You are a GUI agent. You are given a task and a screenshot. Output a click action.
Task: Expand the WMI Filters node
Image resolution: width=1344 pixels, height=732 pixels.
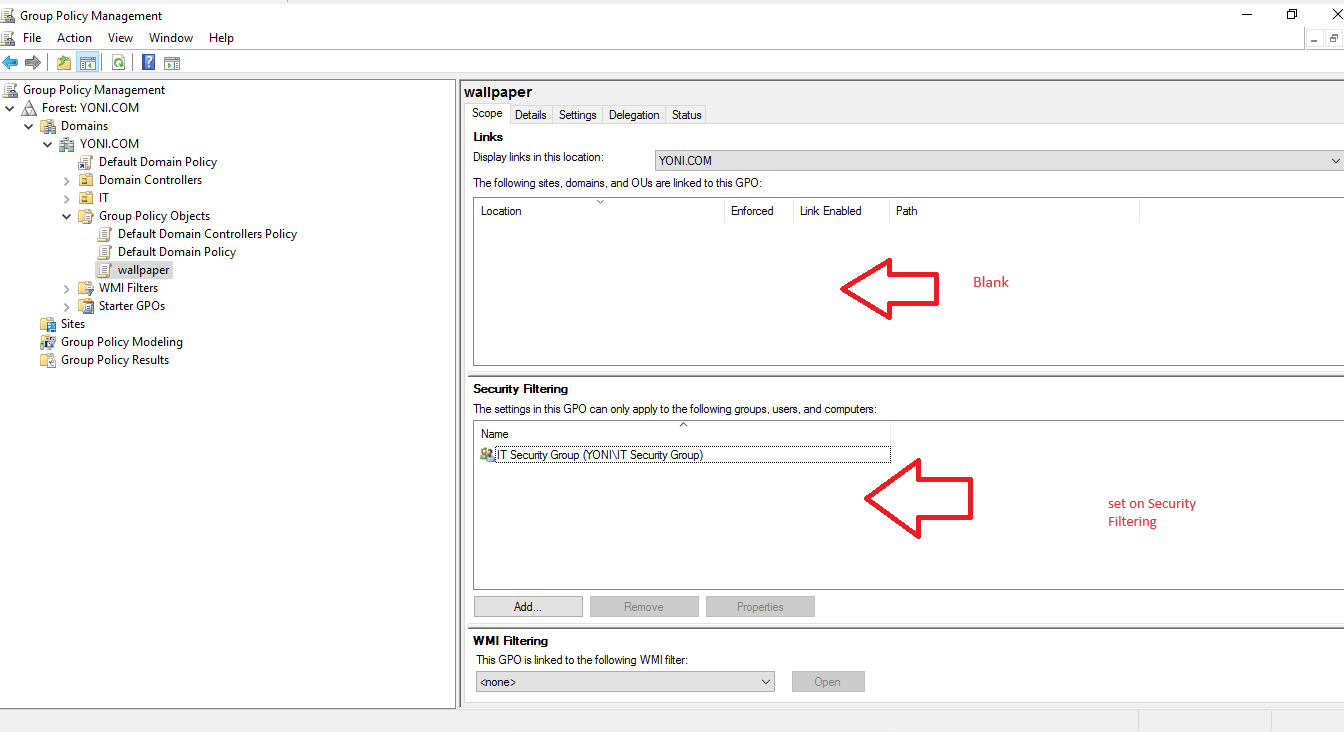[67, 288]
